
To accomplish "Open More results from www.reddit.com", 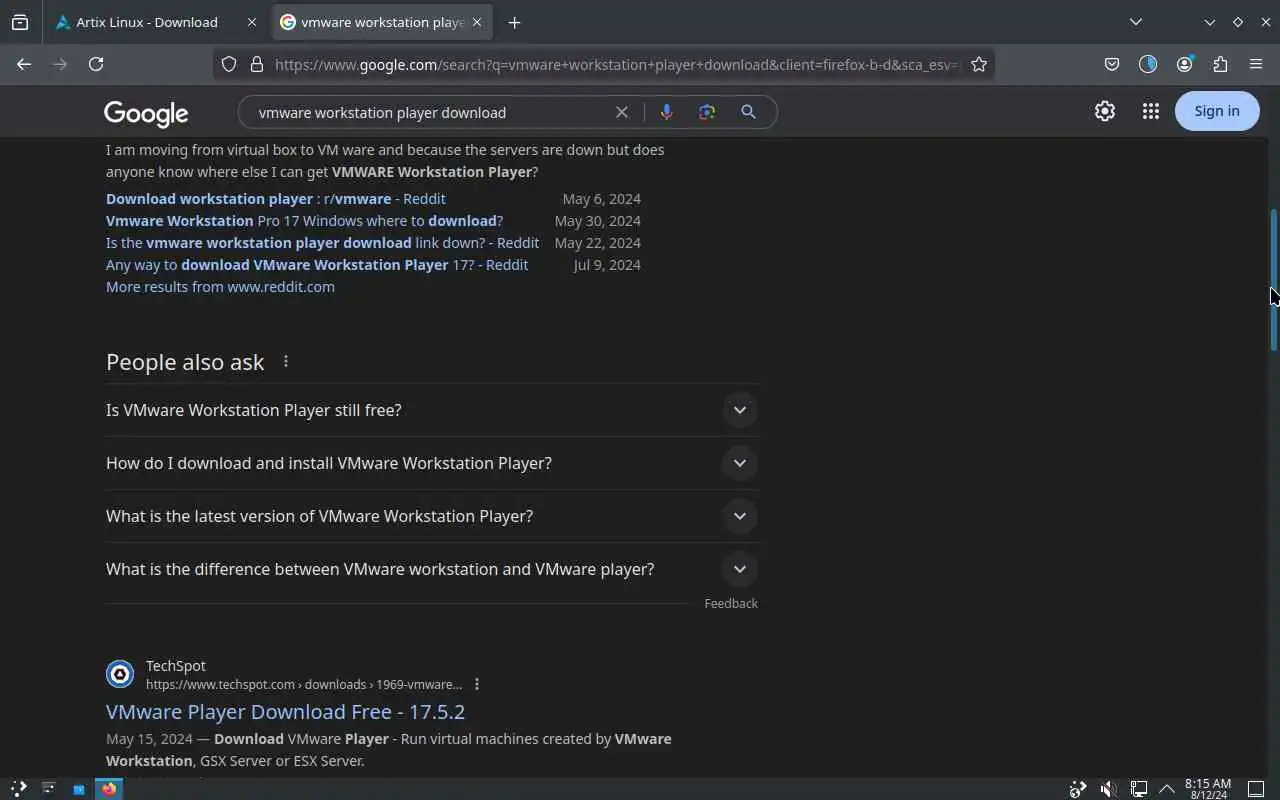I will (220, 286).
